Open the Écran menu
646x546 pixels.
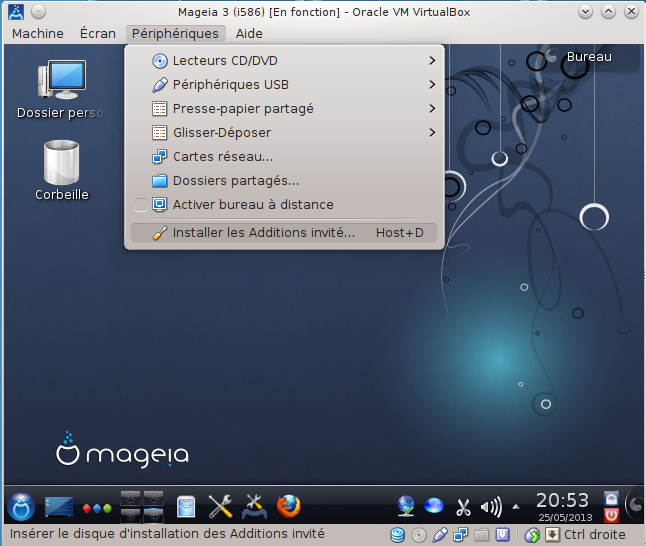[98, 33]
